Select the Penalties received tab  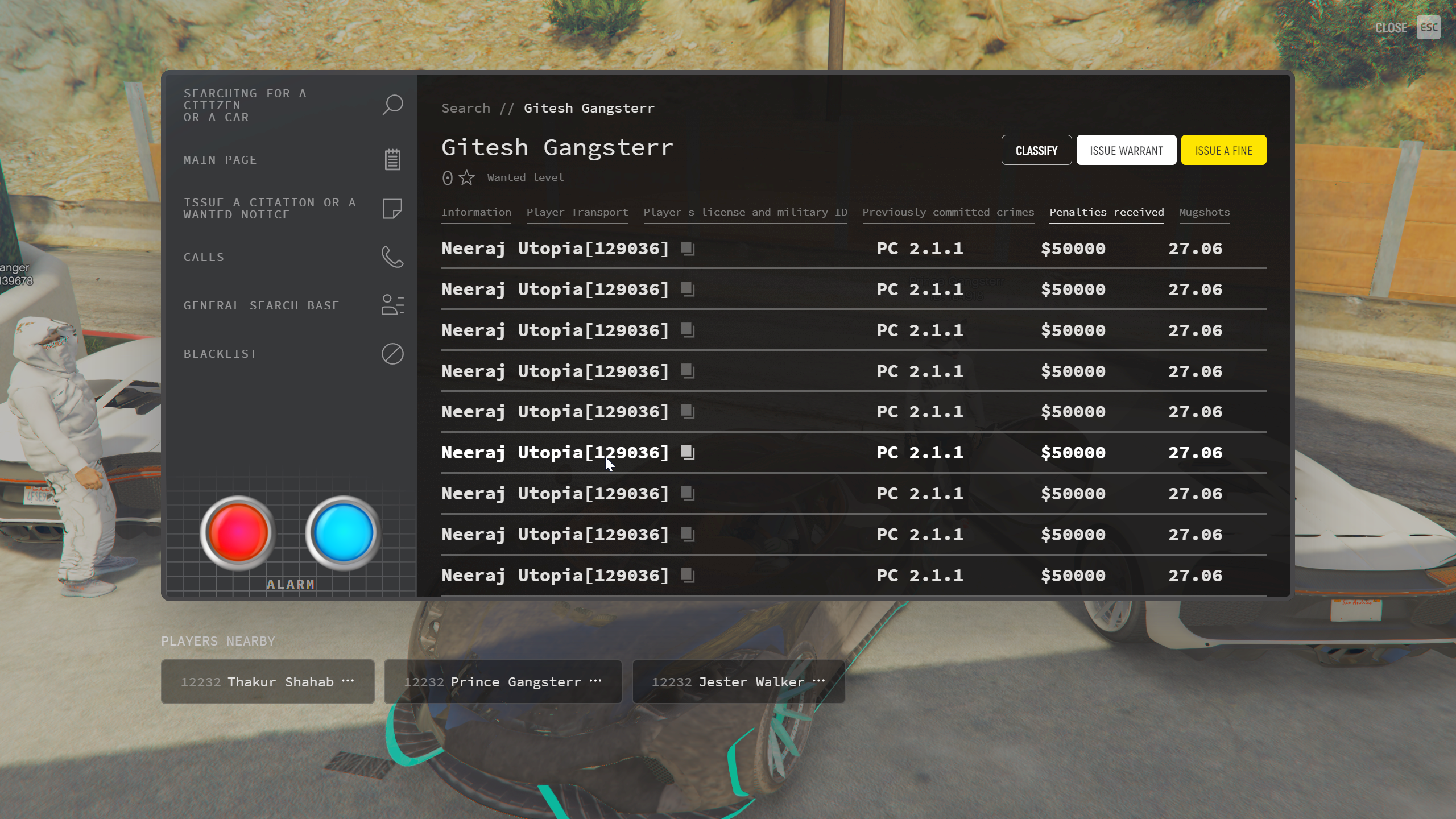click(1106, 212)
